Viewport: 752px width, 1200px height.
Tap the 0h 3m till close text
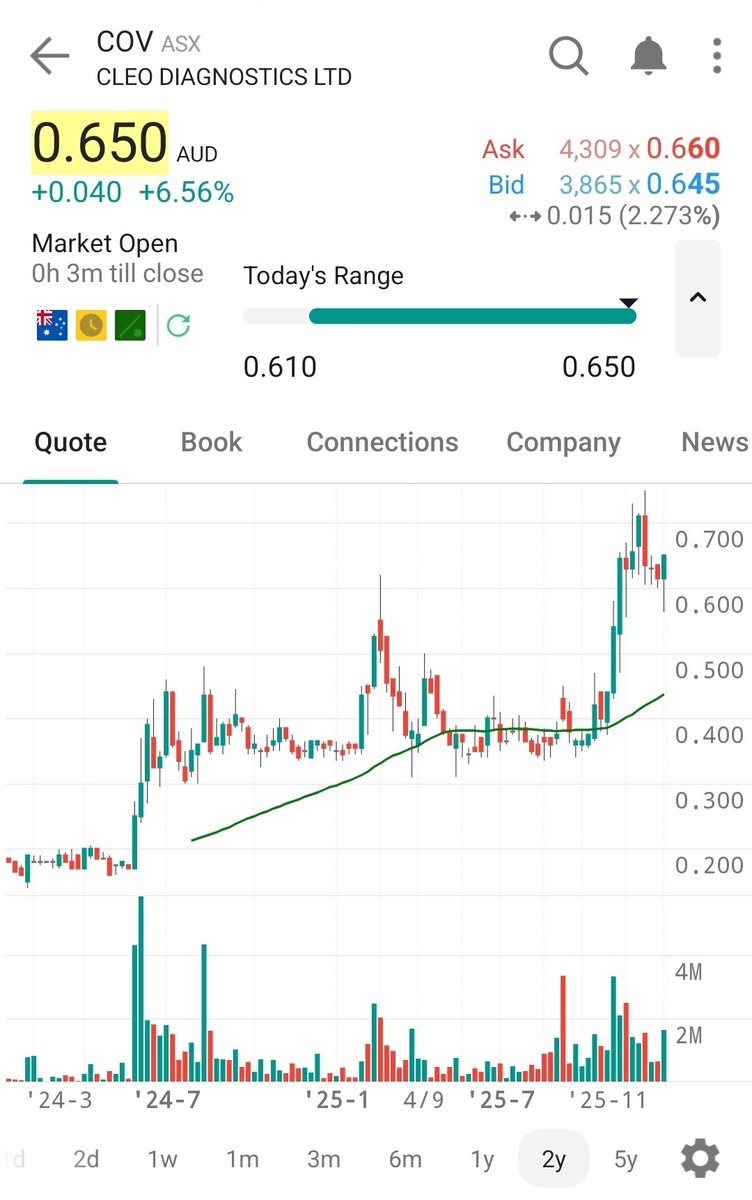pos(117,273)
